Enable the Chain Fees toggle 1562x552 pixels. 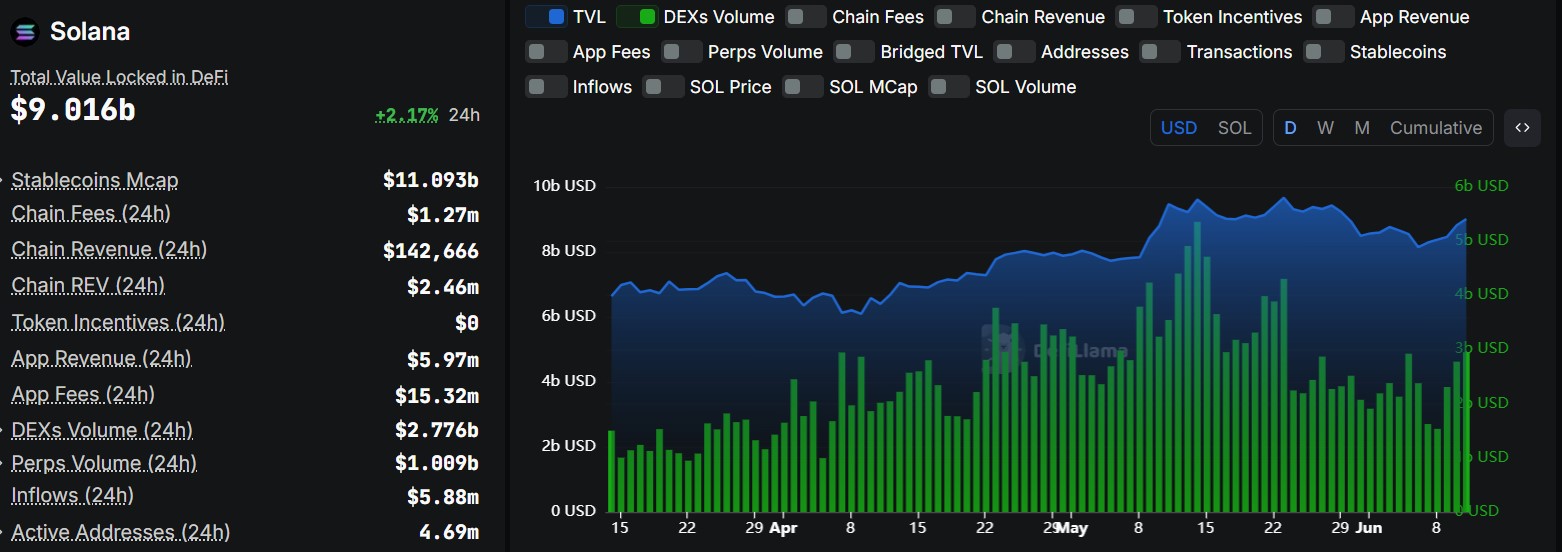click(806, 17)
